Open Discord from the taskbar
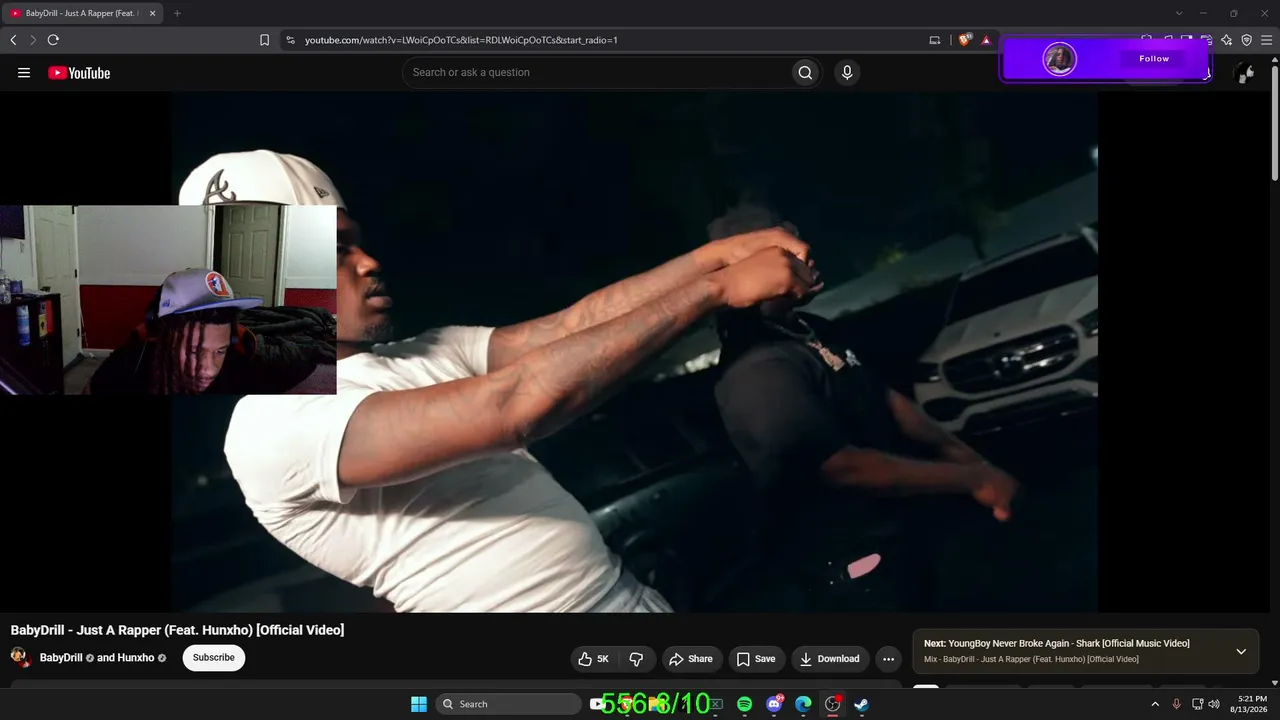 (774, 704)
